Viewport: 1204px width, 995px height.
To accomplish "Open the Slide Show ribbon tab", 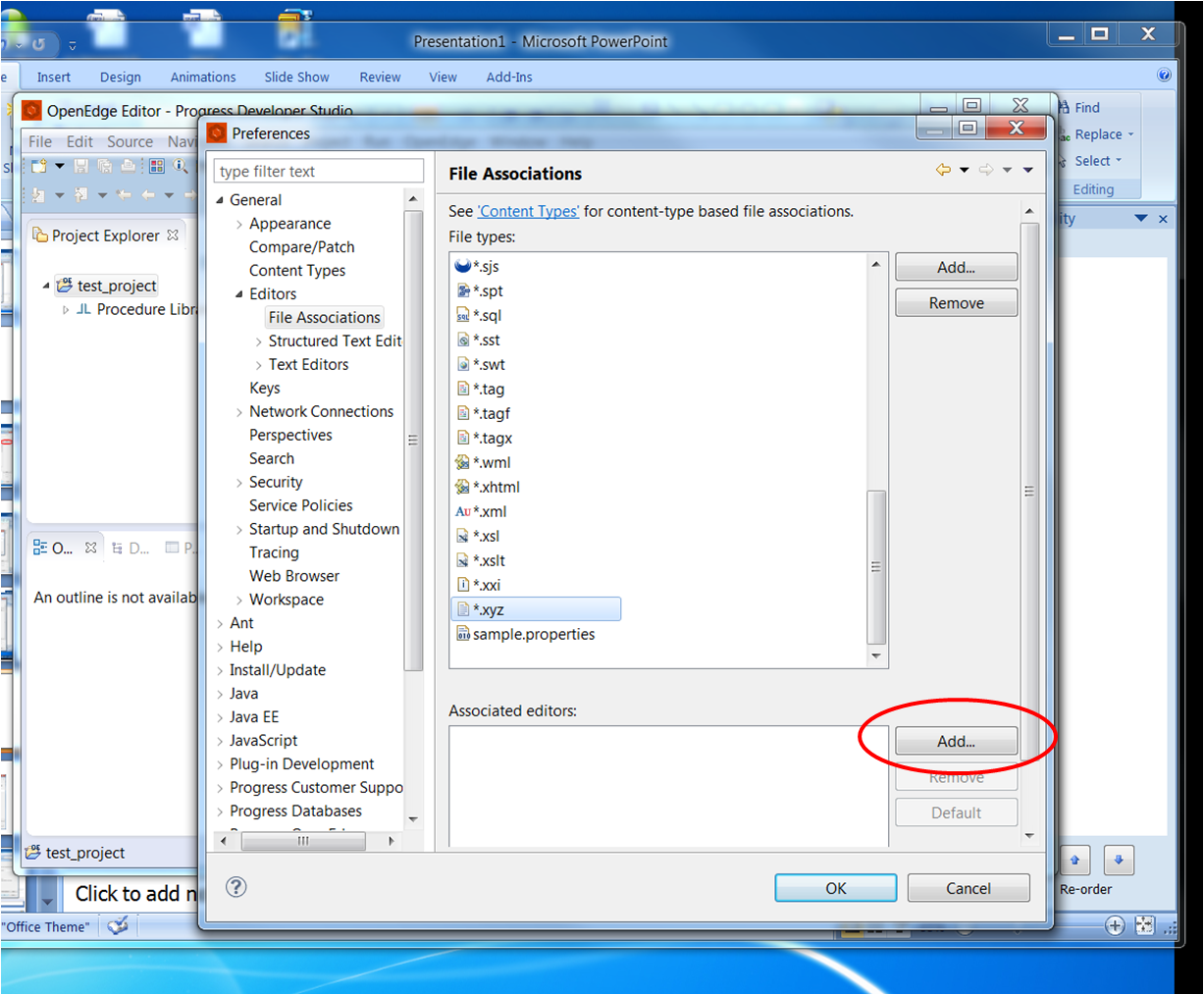I will click(x=296, y=77).
